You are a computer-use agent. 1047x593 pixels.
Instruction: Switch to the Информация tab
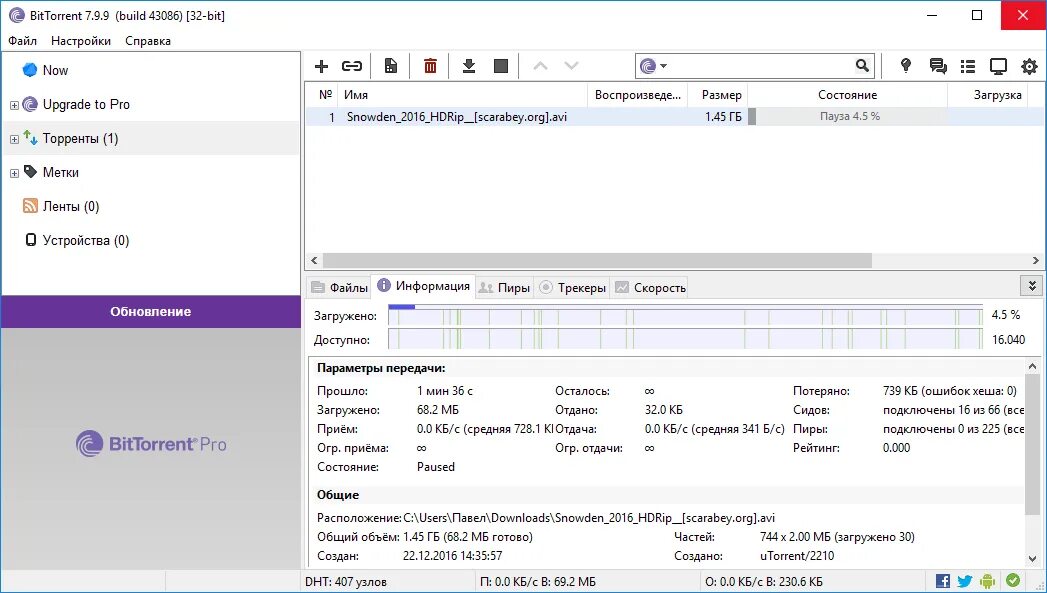click(423, 286)
